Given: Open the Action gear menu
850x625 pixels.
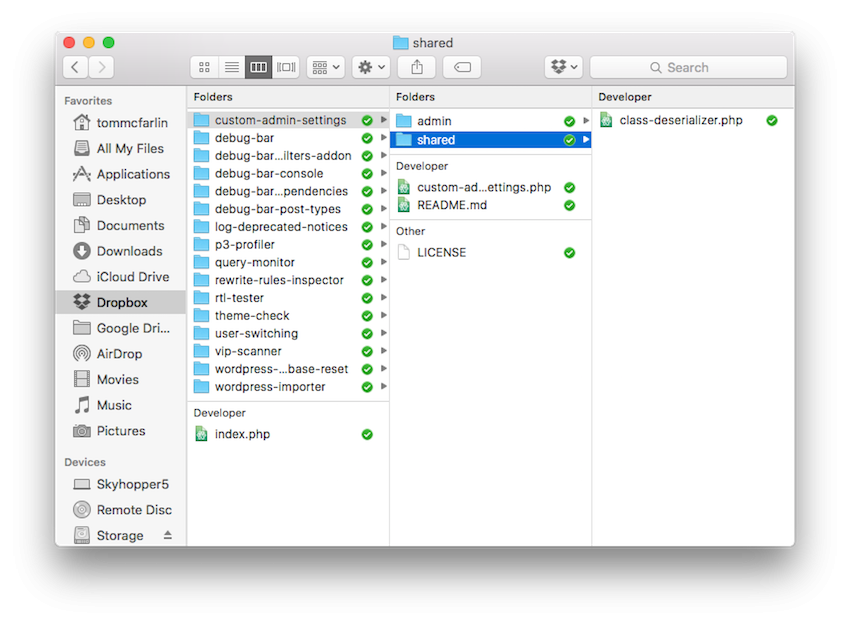Looking at the screenshot, I should 371,67.
